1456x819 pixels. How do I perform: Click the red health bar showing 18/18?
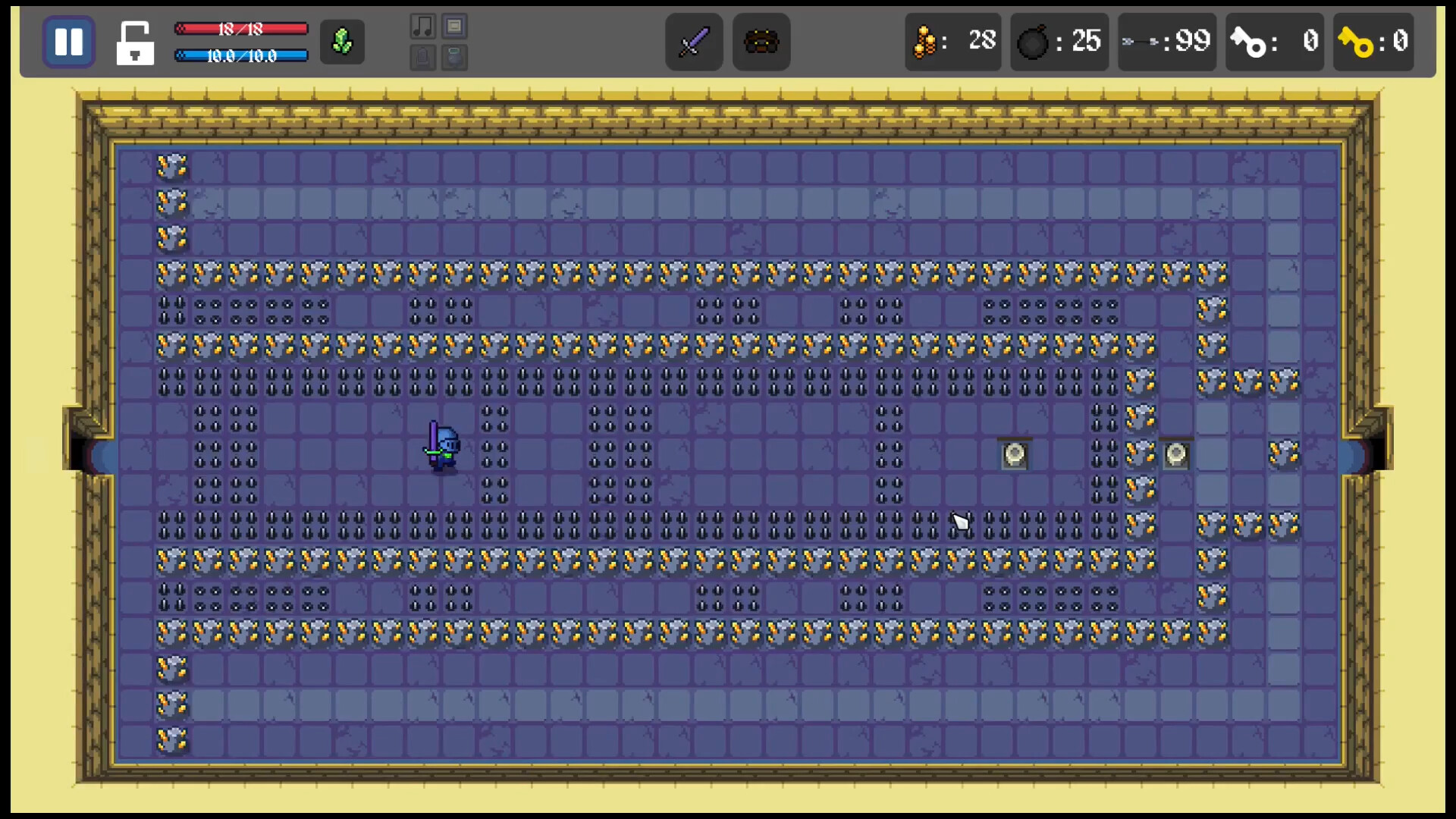coord(241,29)
